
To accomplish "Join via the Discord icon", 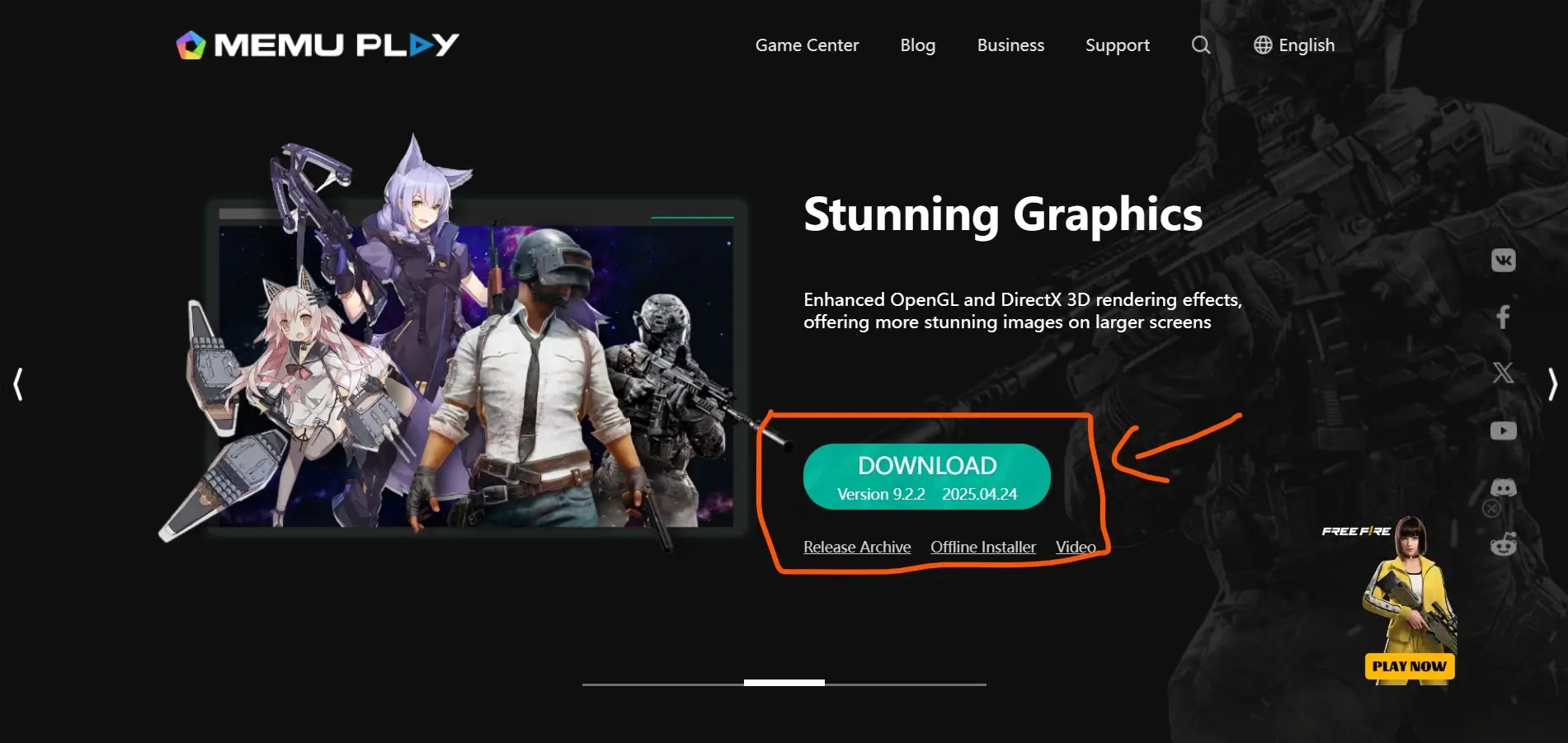I will pyautogui.click(x=1504, y=487).
